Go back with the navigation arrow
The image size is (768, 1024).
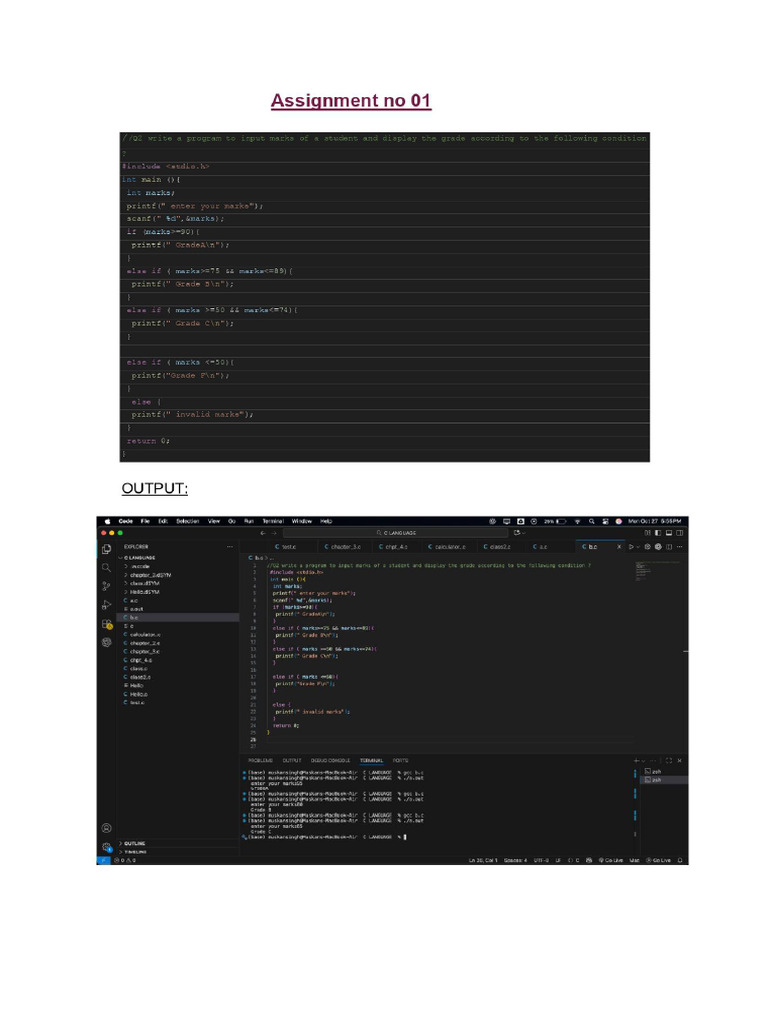[263, 533]
